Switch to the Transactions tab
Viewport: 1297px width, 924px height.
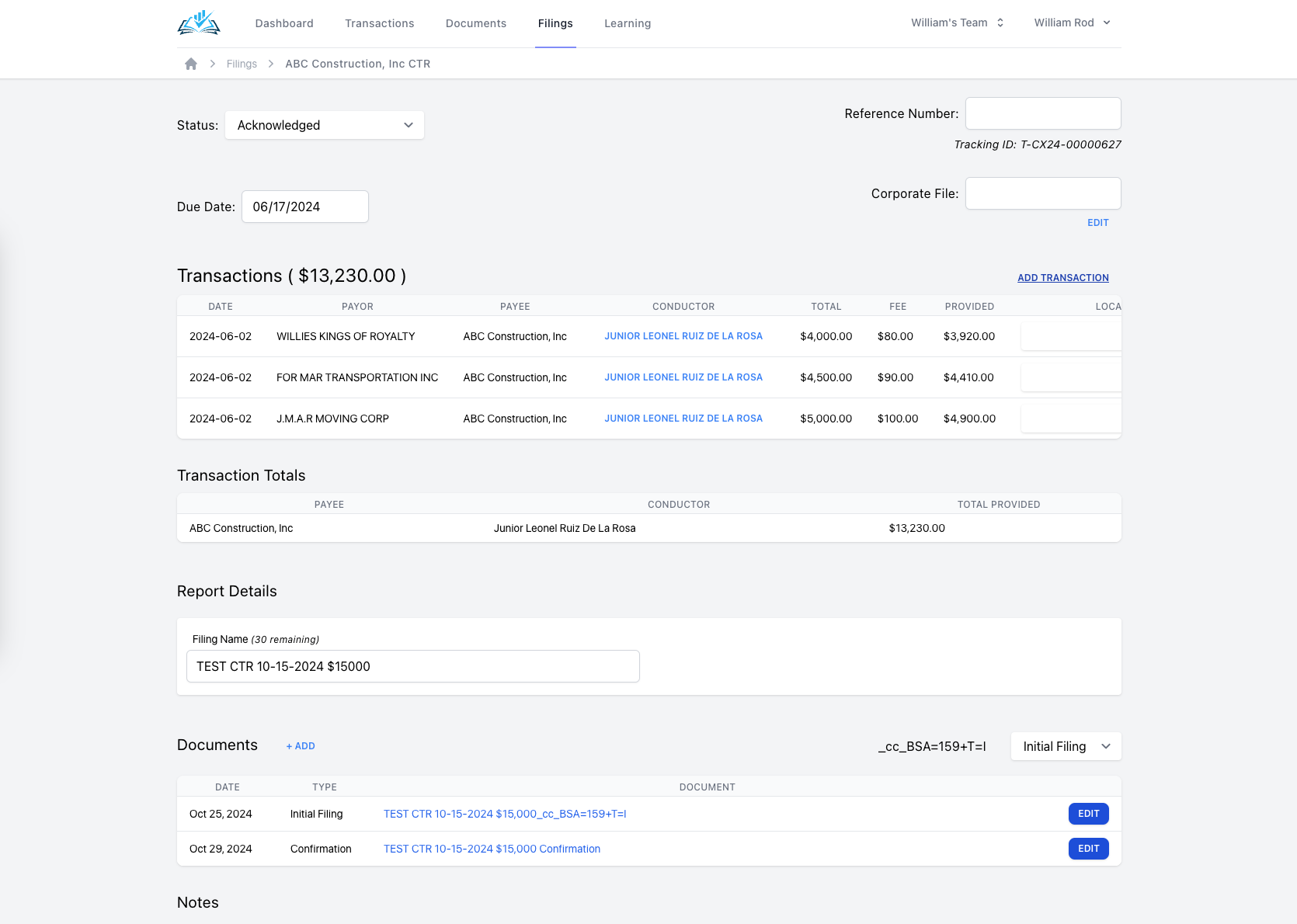click(380, 23)
